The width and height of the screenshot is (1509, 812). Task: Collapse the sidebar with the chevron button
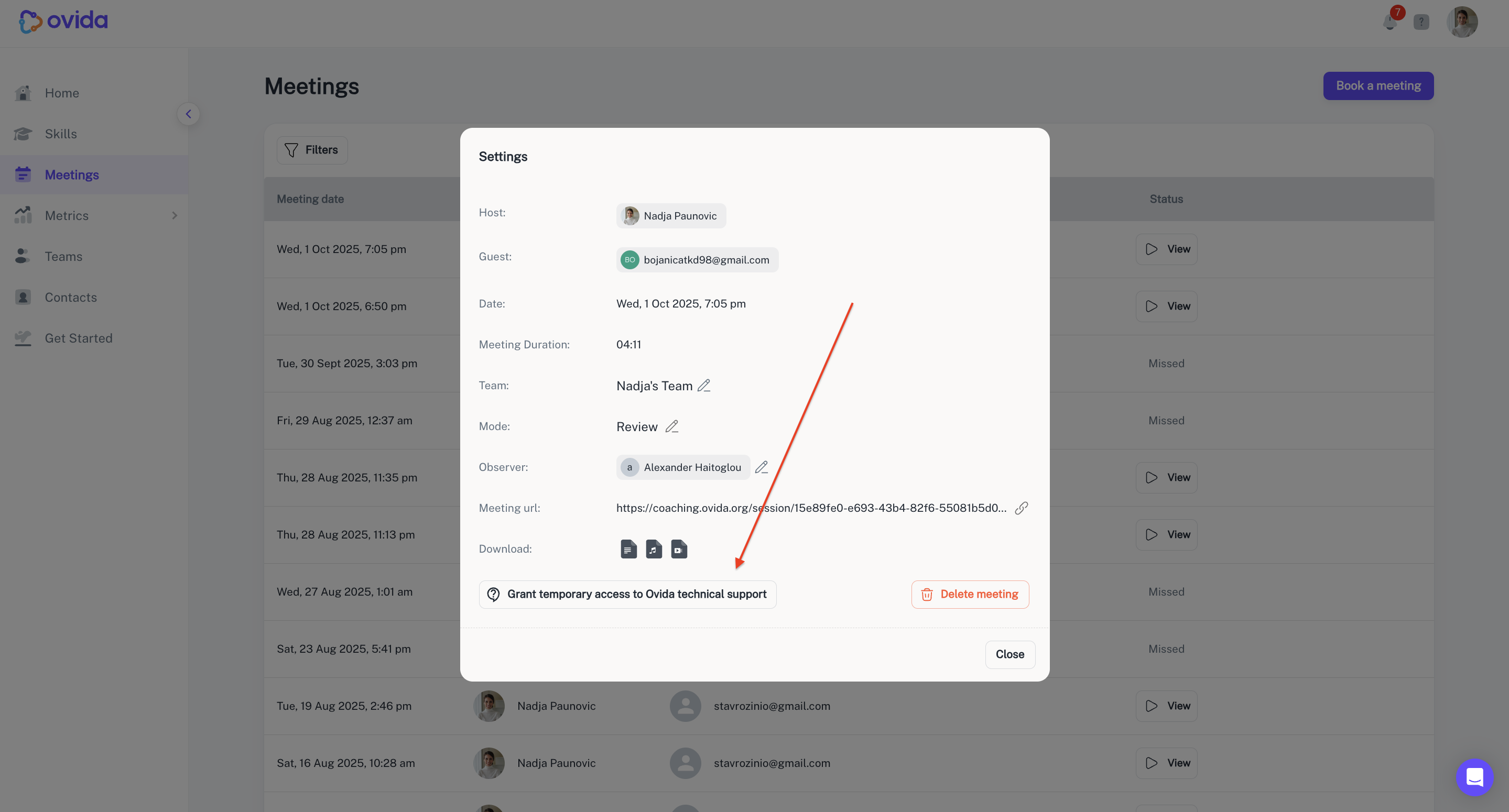[x=188, y=114]
